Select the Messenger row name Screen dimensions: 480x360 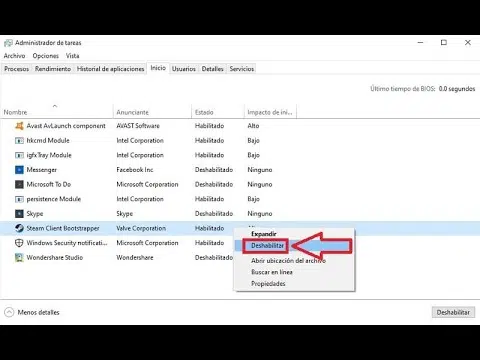(42, 170)
